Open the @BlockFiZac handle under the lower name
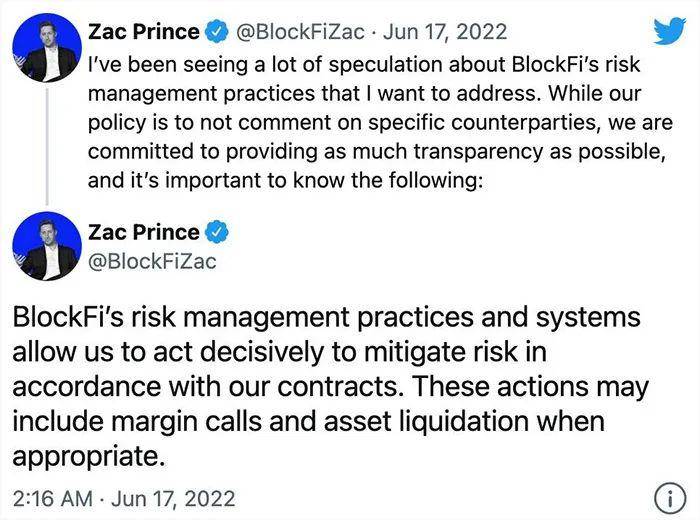Screen dimensions: 700x520 [x=152, y=262]
